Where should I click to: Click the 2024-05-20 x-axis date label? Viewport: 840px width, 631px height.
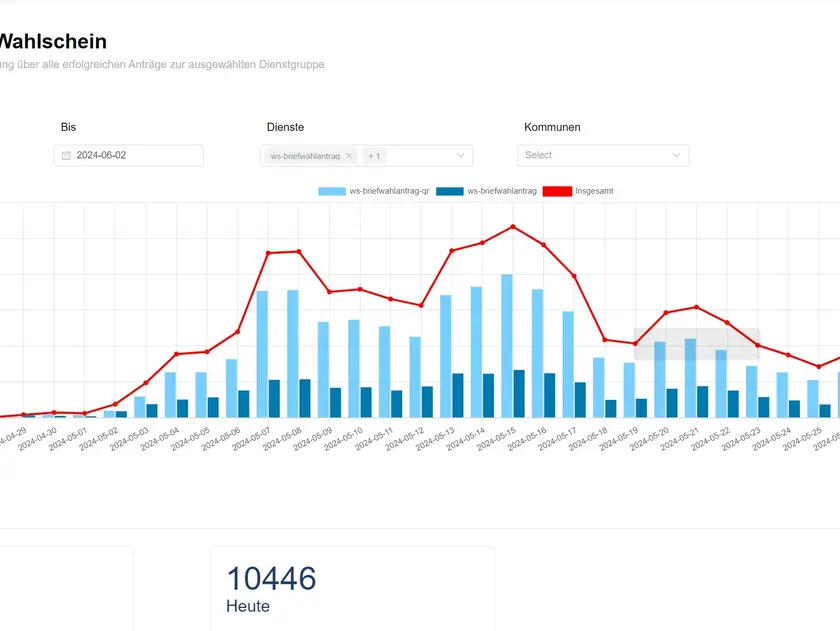(649, 441)
